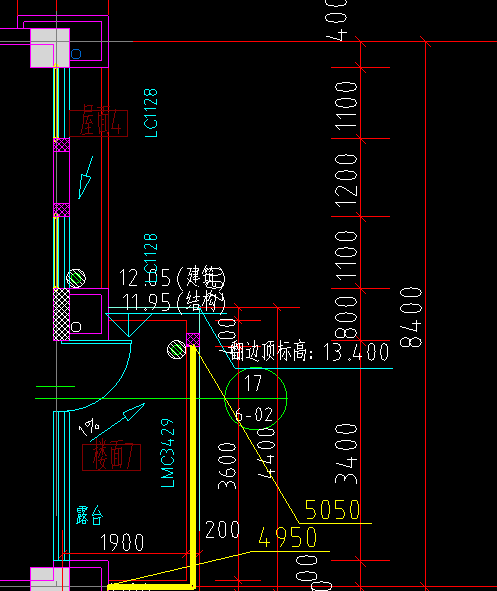497x591 pixels.
Task: Select the 4400 vertical dimension
Action: pos(267,453)
